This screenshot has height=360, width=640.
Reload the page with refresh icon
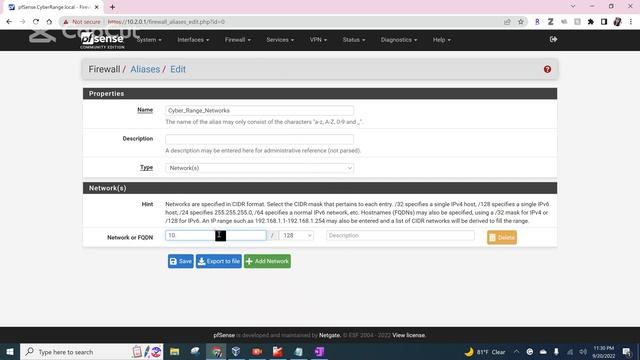click(x=36, y=22)
